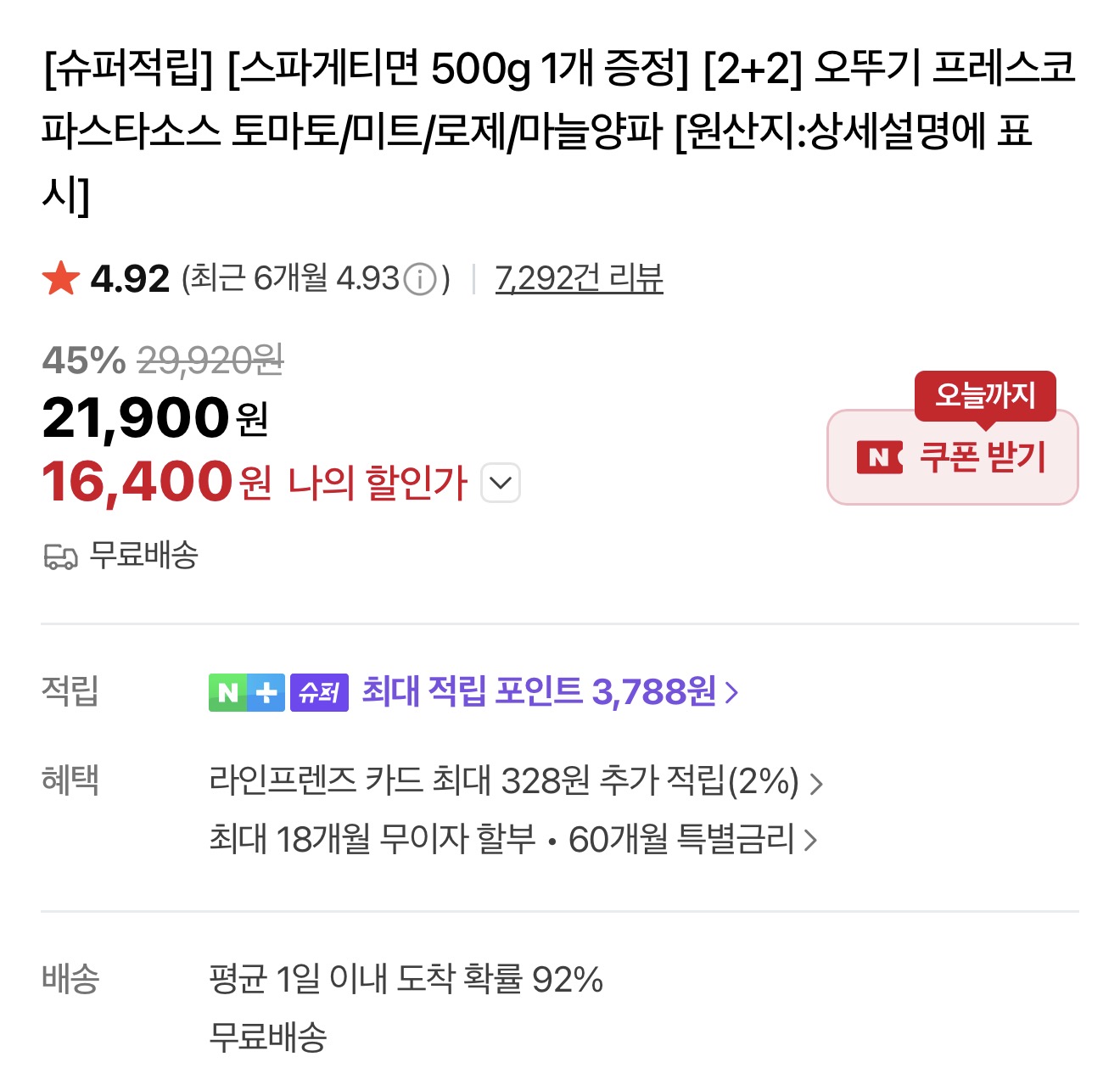The width and height of the screenshot is (1120, 1068).
Task: Open the 7,292건 리뷰 link
Action: pos(579,278)
